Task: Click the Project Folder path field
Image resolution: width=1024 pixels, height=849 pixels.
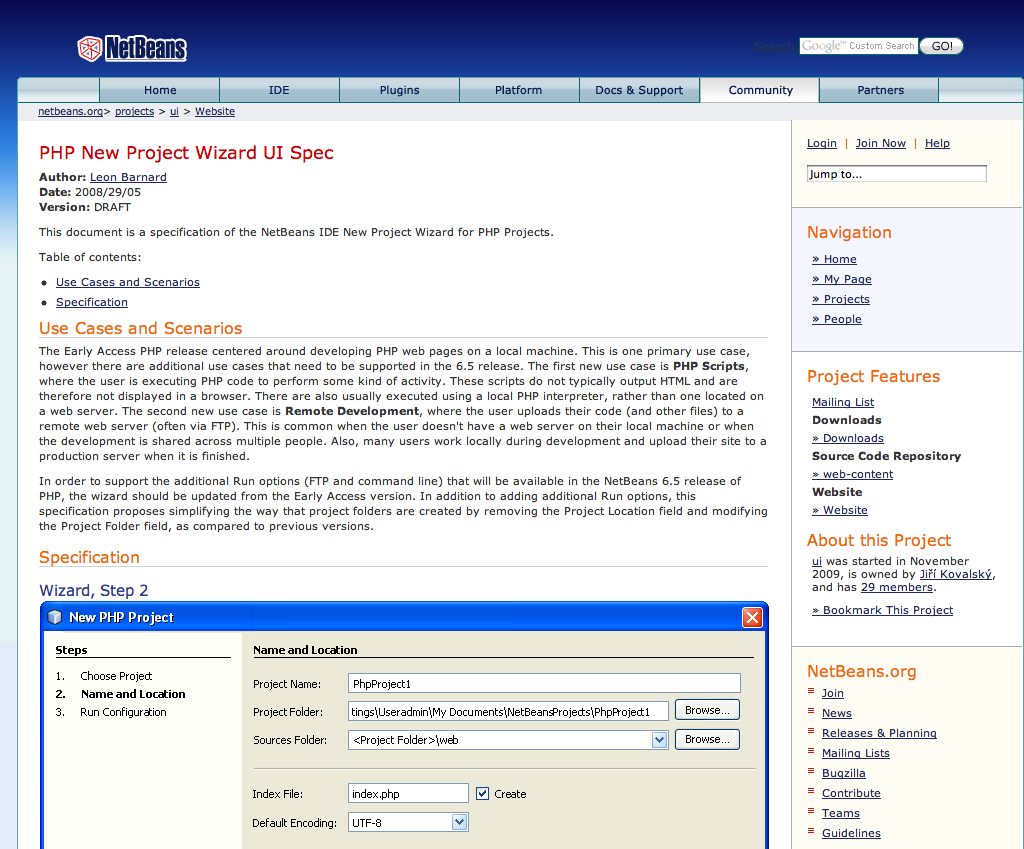Action: tap(508, 711)
